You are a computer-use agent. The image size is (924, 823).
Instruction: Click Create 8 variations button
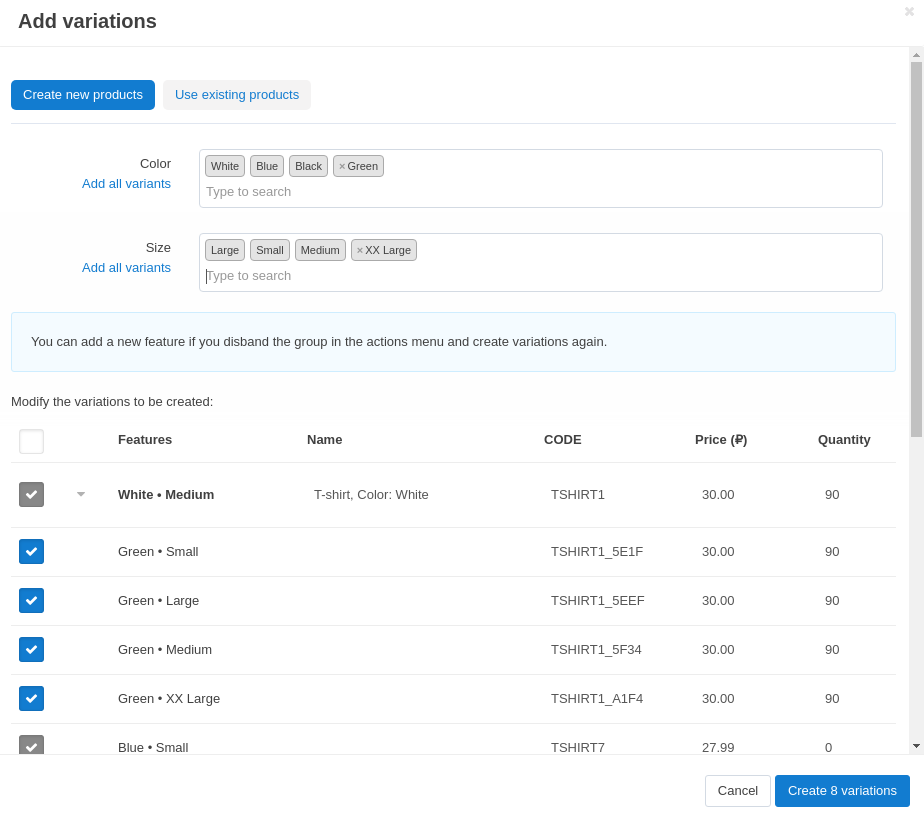[x=842, y=791]
